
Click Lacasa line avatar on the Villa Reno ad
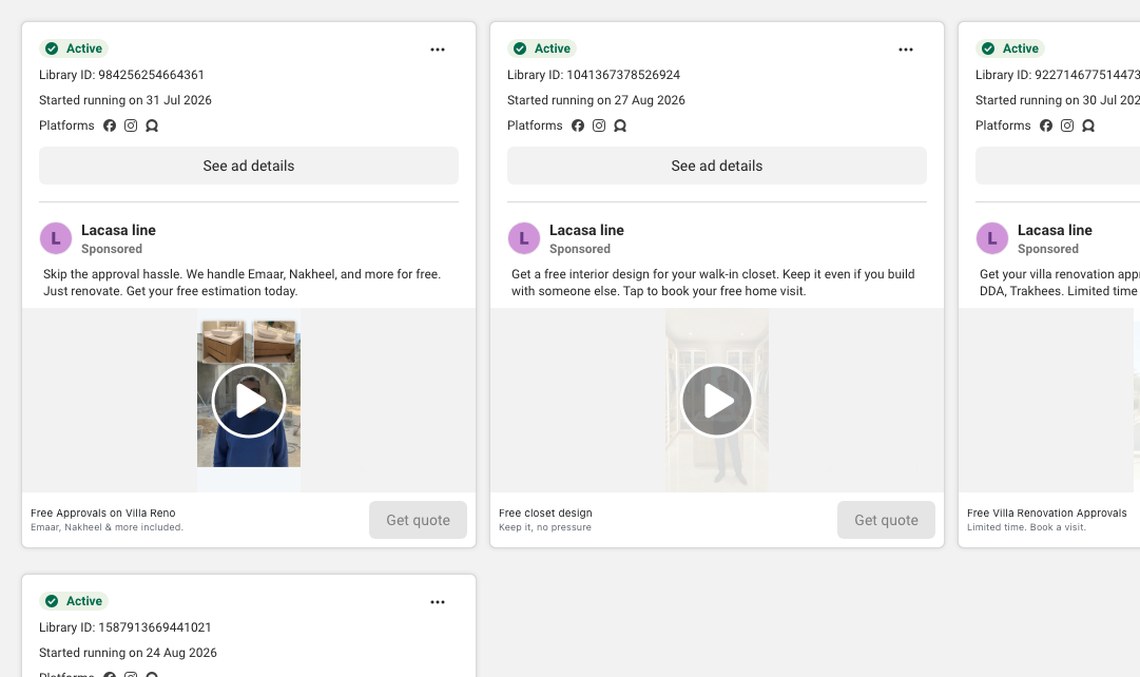coord(56,239)
